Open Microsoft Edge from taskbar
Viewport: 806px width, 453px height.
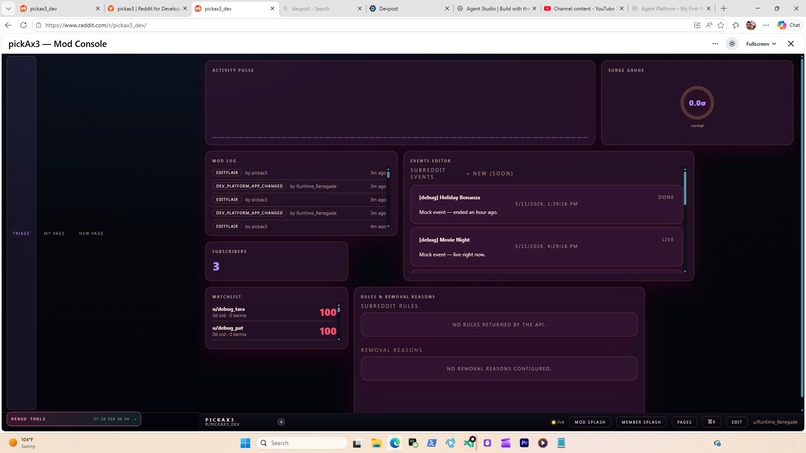click(395, 443)
